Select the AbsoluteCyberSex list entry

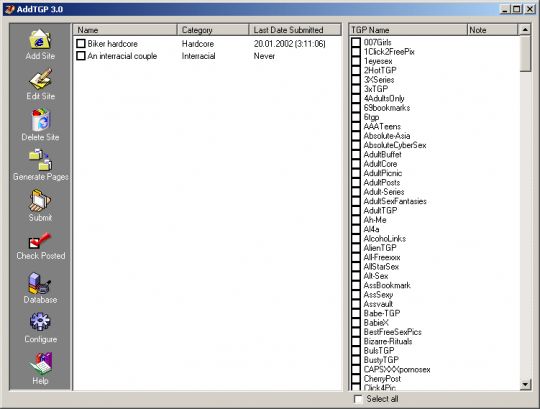[395, 145]
